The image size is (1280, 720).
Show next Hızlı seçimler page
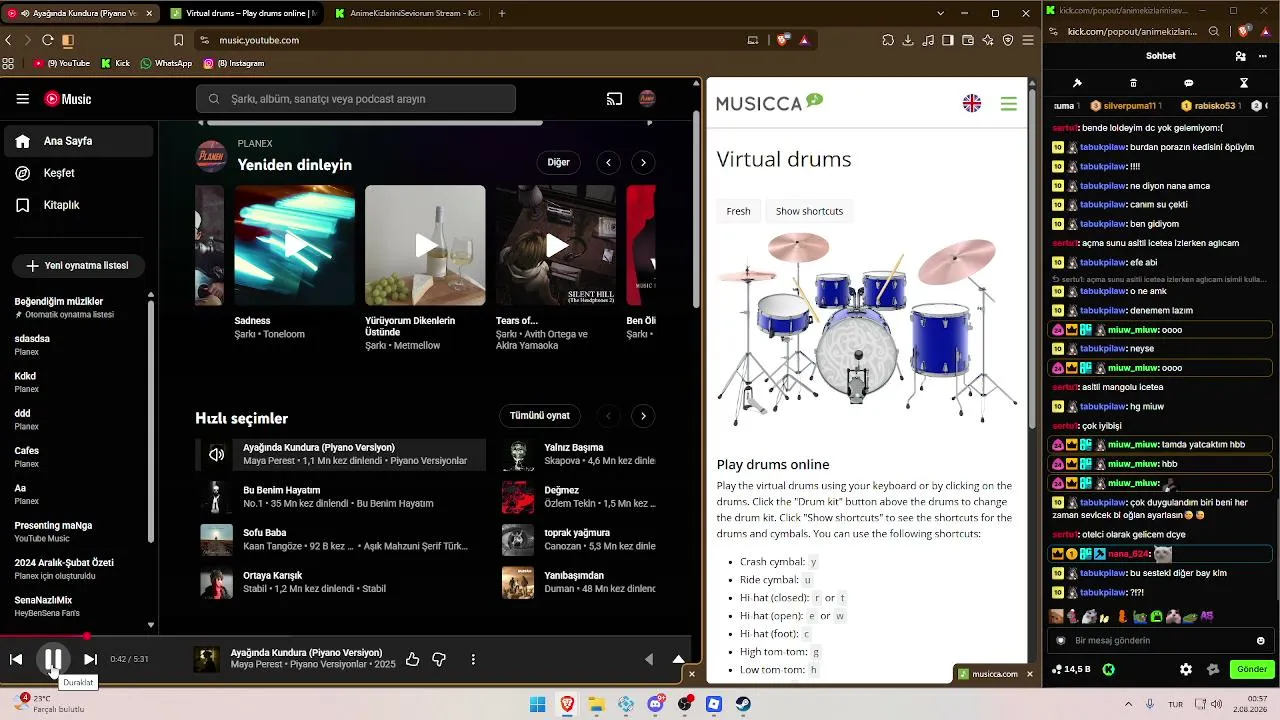coord(643,416)
